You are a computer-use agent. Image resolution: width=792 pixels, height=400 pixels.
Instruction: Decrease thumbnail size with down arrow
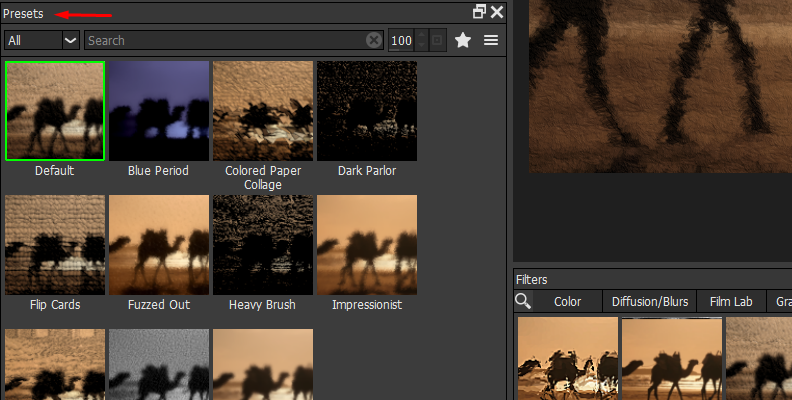(x=421, y=45)
